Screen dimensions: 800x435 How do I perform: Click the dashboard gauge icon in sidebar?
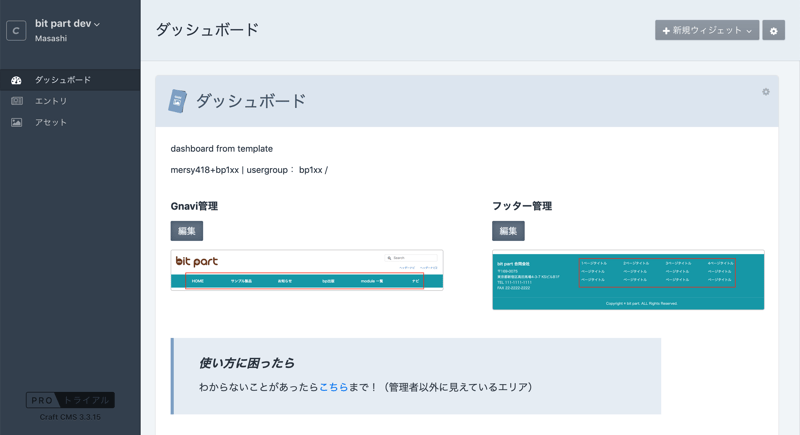click(x=17, y=80)
